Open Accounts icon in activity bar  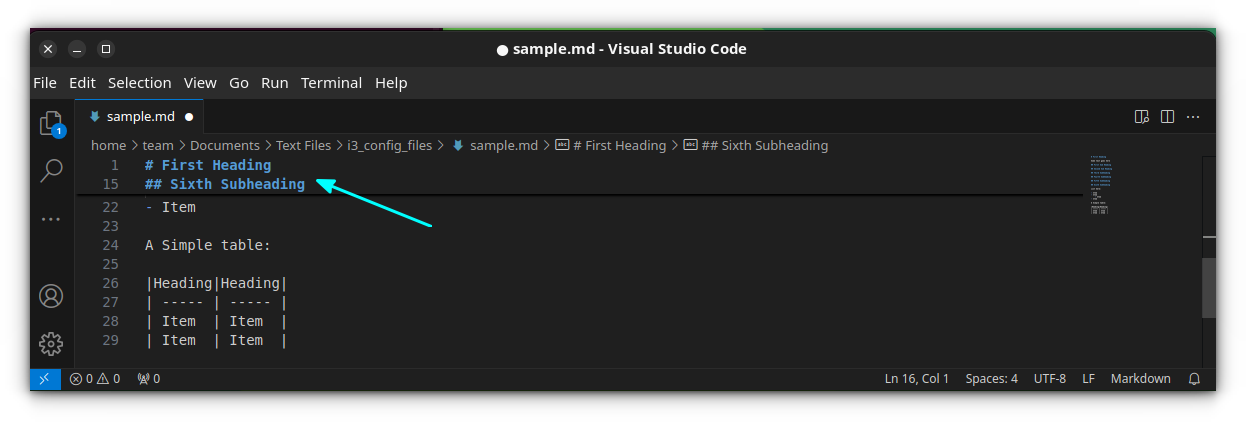(51, 296)
